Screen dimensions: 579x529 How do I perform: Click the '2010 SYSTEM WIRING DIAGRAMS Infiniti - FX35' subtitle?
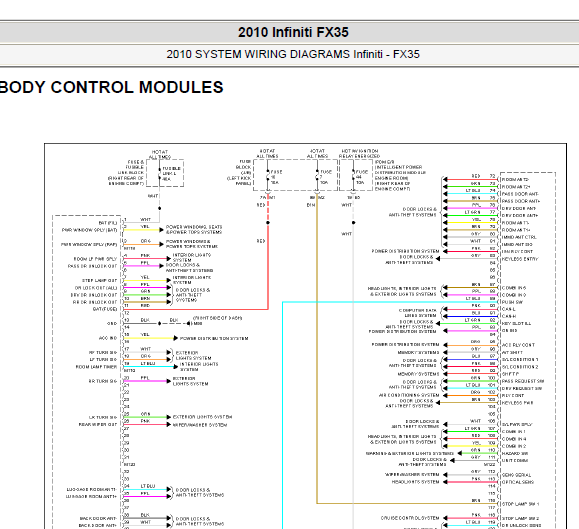[x=293, y=54]
